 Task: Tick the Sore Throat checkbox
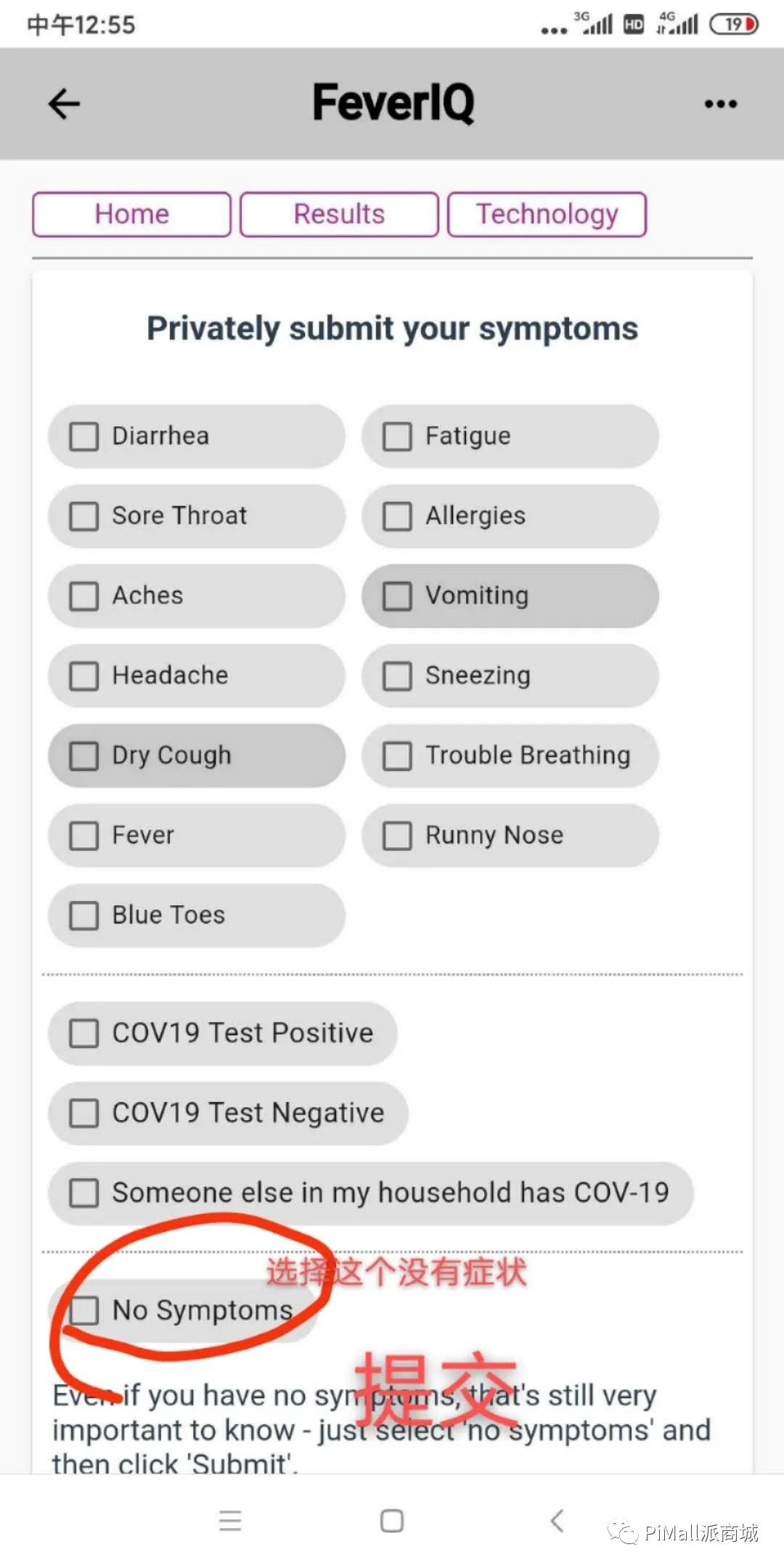[84, 516]
